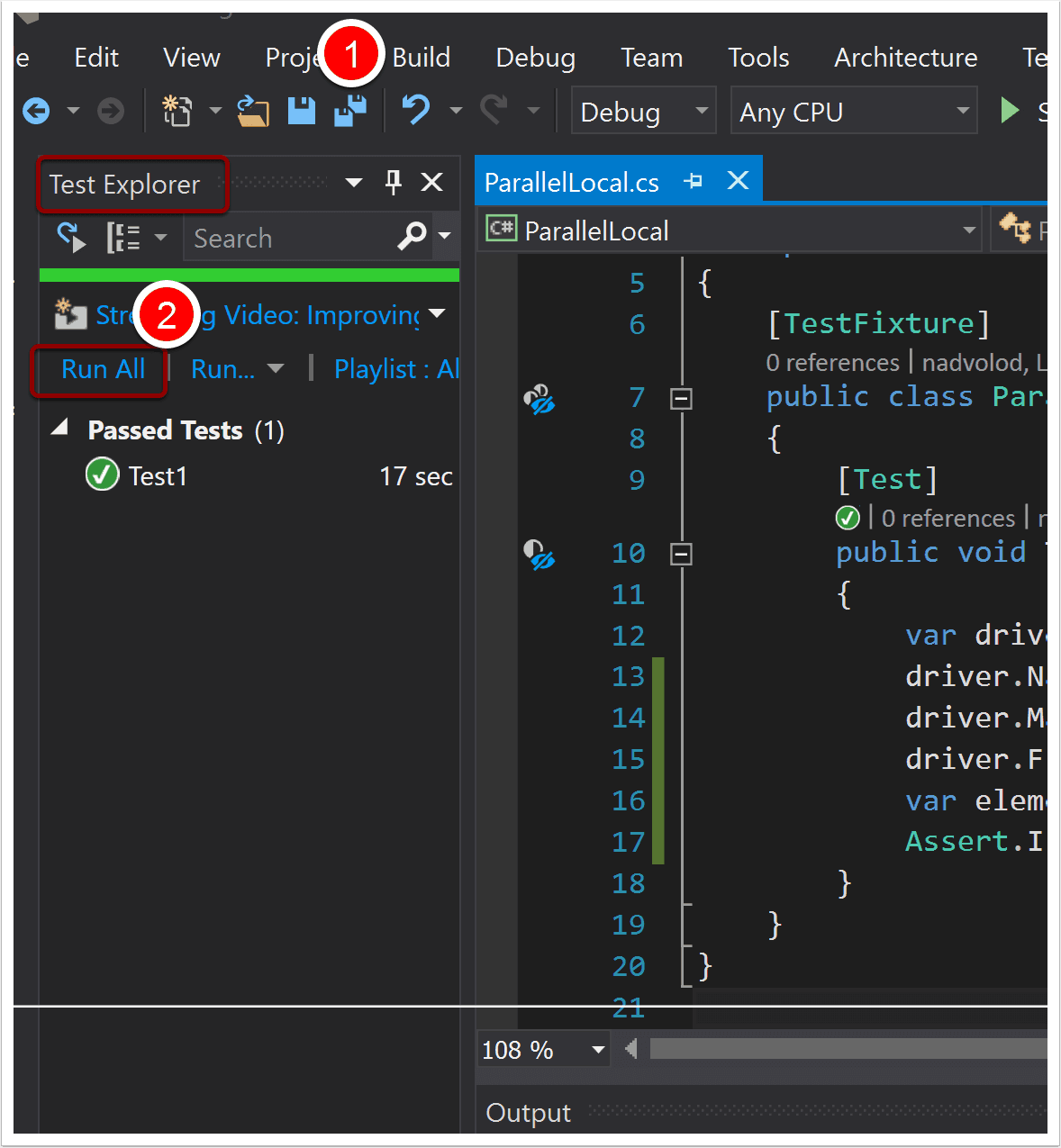Click the Navigate Backward icon

tap(36, 111)
